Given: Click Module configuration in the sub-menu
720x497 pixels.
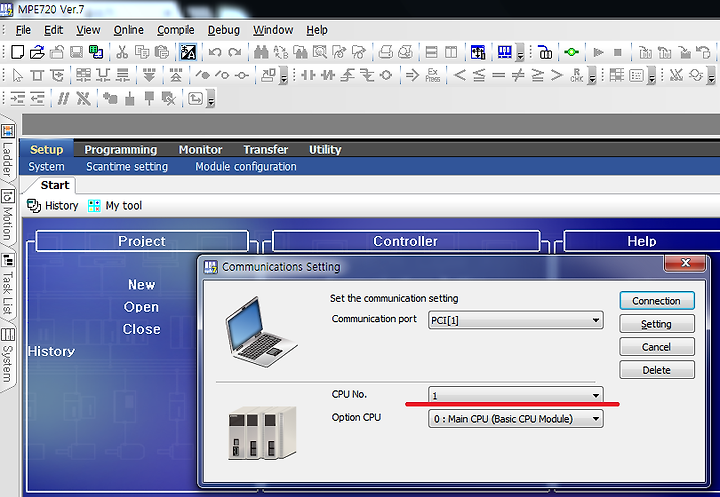Looking at the screenshot, I should point(246,166).
